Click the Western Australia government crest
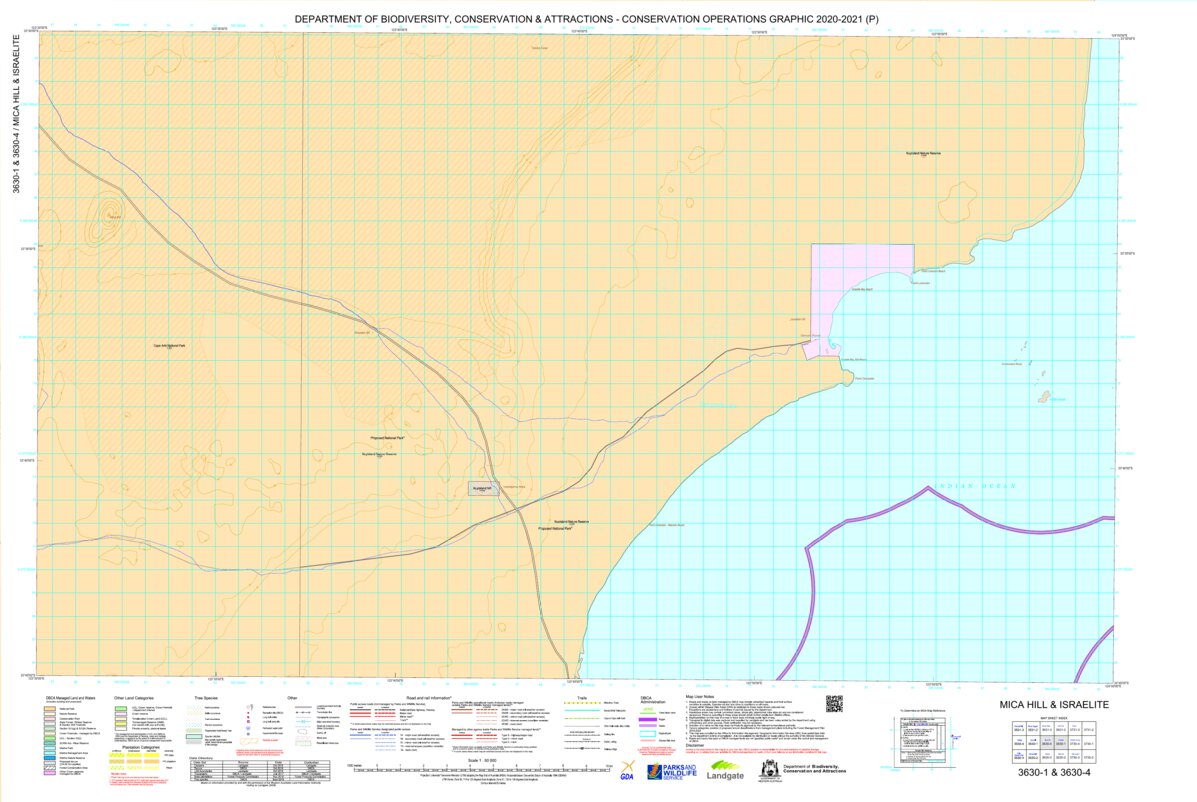This screenshot has width=1197, height=802. point(770,771)
